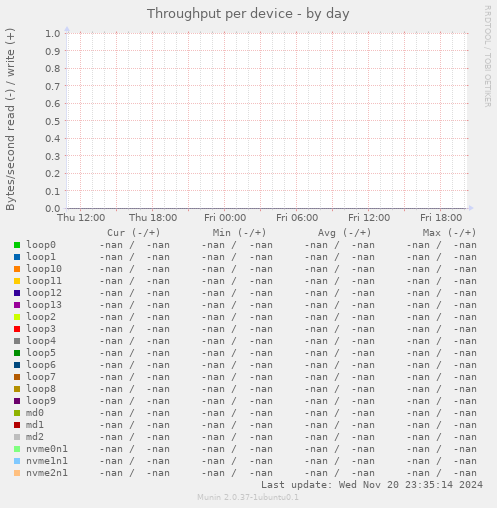
Task: Click the loop2 lime color swatch
Action: 17,317
